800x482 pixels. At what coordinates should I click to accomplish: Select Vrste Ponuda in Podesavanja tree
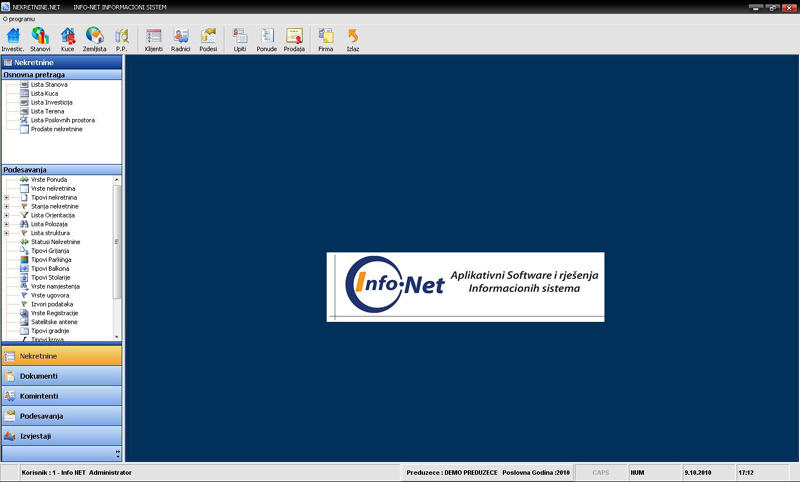(49, 180)
